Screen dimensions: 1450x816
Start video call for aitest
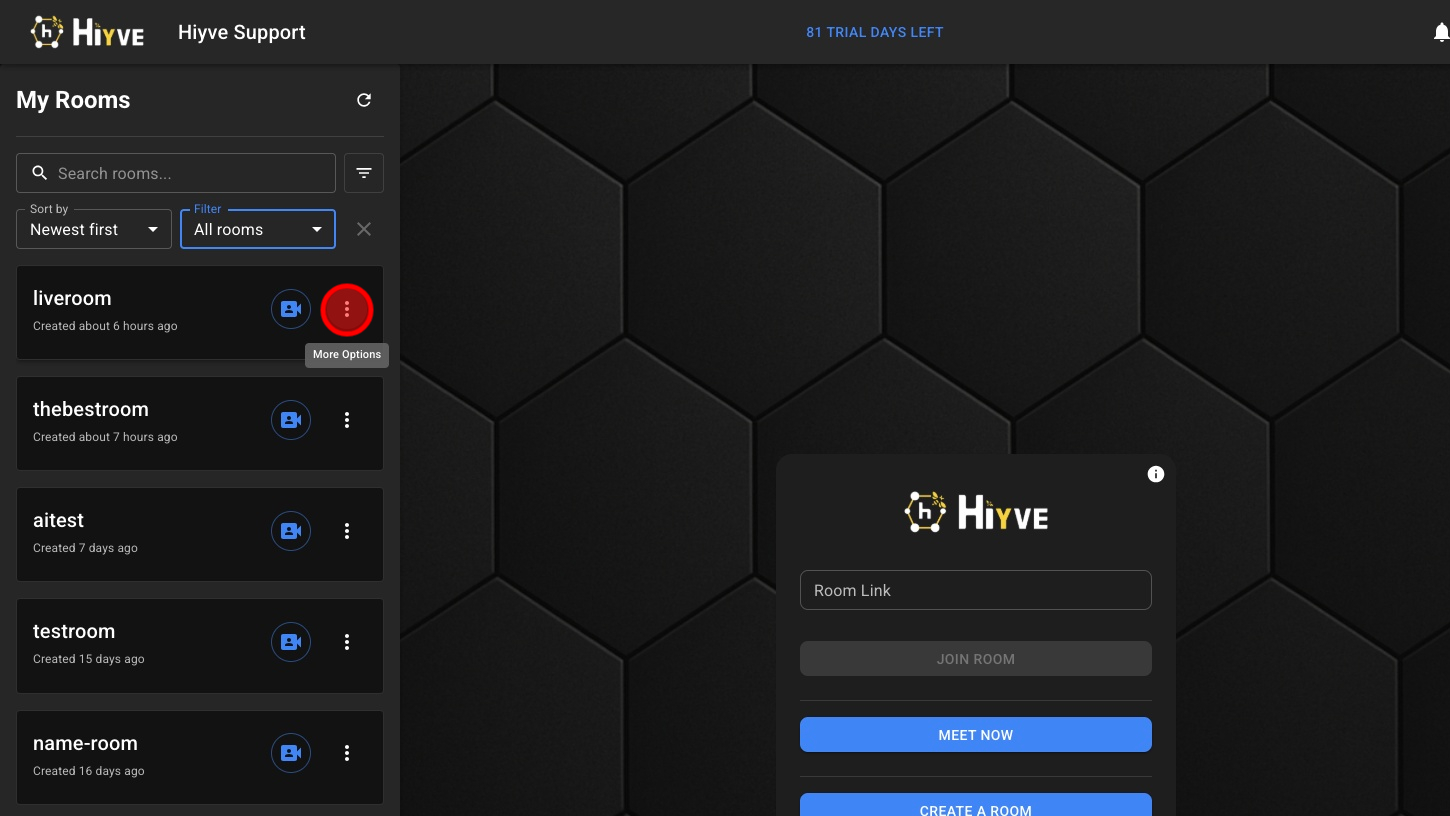pos(291,531)
